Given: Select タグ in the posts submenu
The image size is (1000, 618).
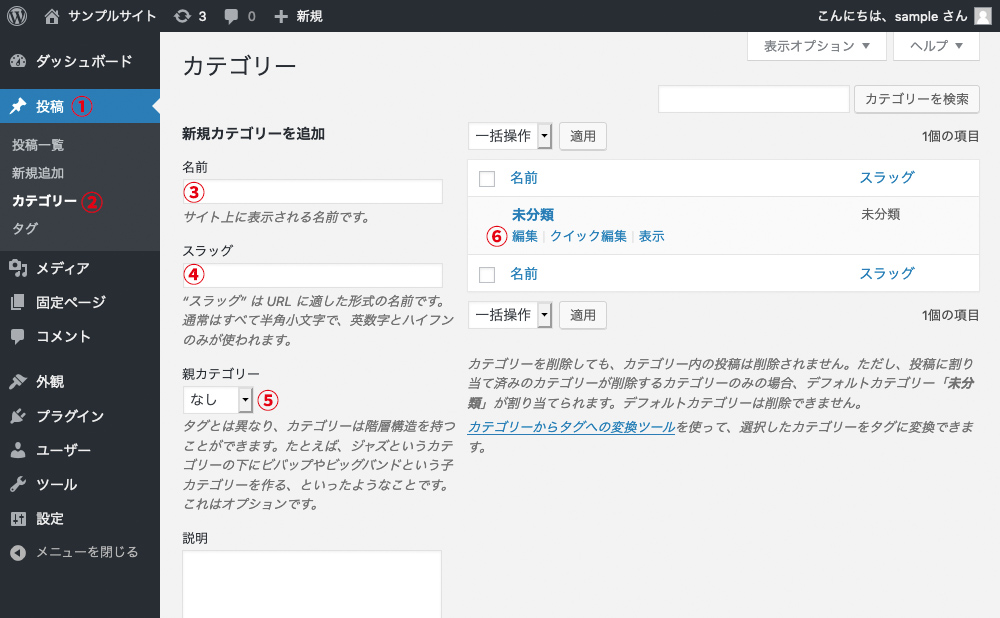Looking at the screenshot, I should 25,228.
